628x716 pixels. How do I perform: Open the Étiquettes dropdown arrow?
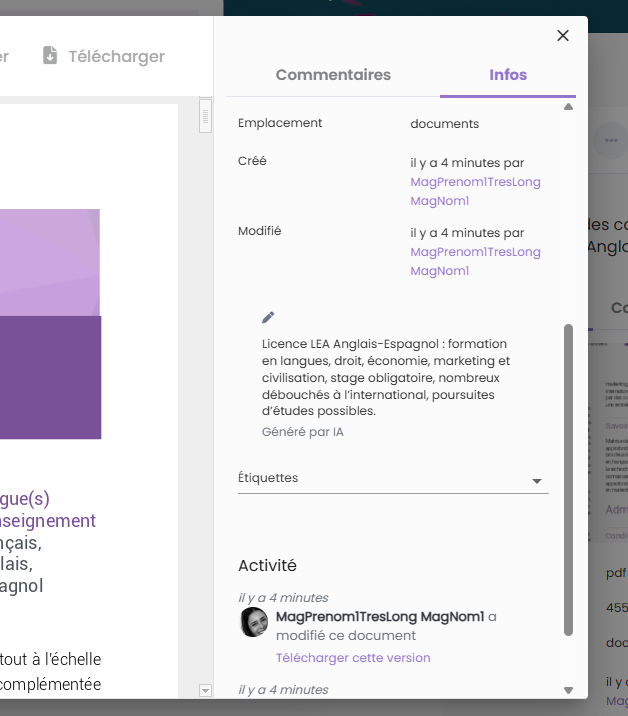(x=536, y=481)
